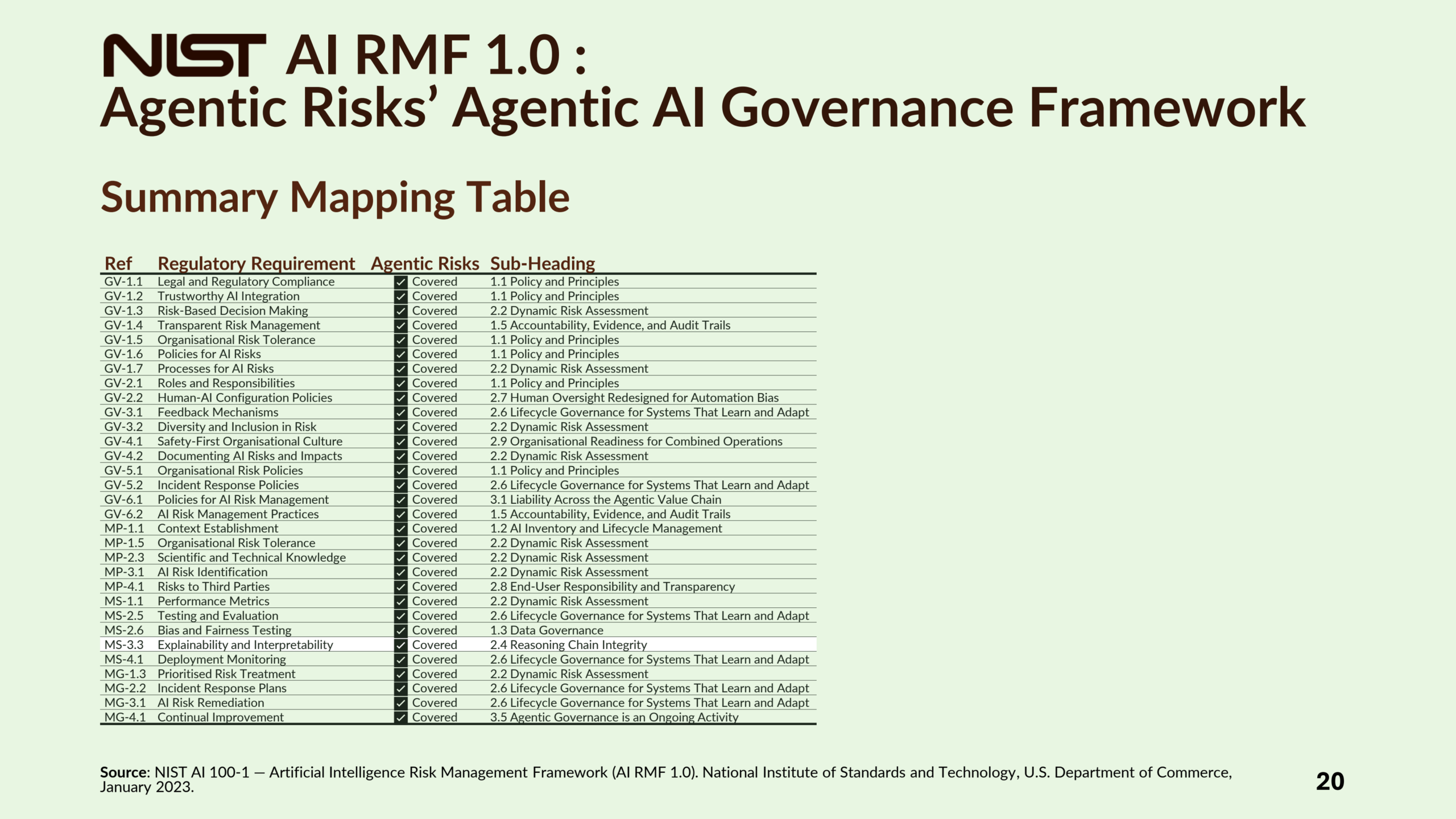Select Organisational Risk Policies in GV-5.1 row

tap(230, 471)
